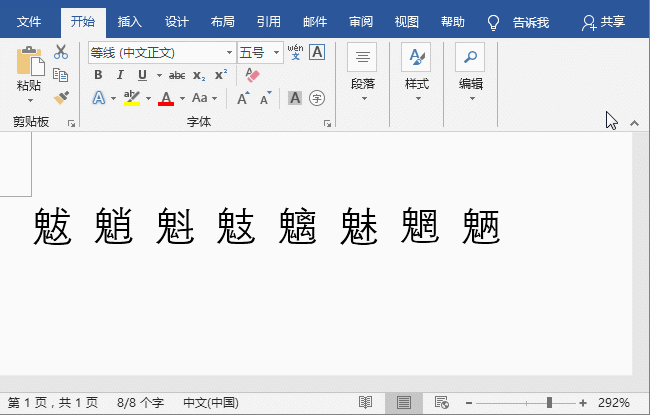Click the Enclose Characters circle icon
The image size is (650, 415).
pos(317,98)
